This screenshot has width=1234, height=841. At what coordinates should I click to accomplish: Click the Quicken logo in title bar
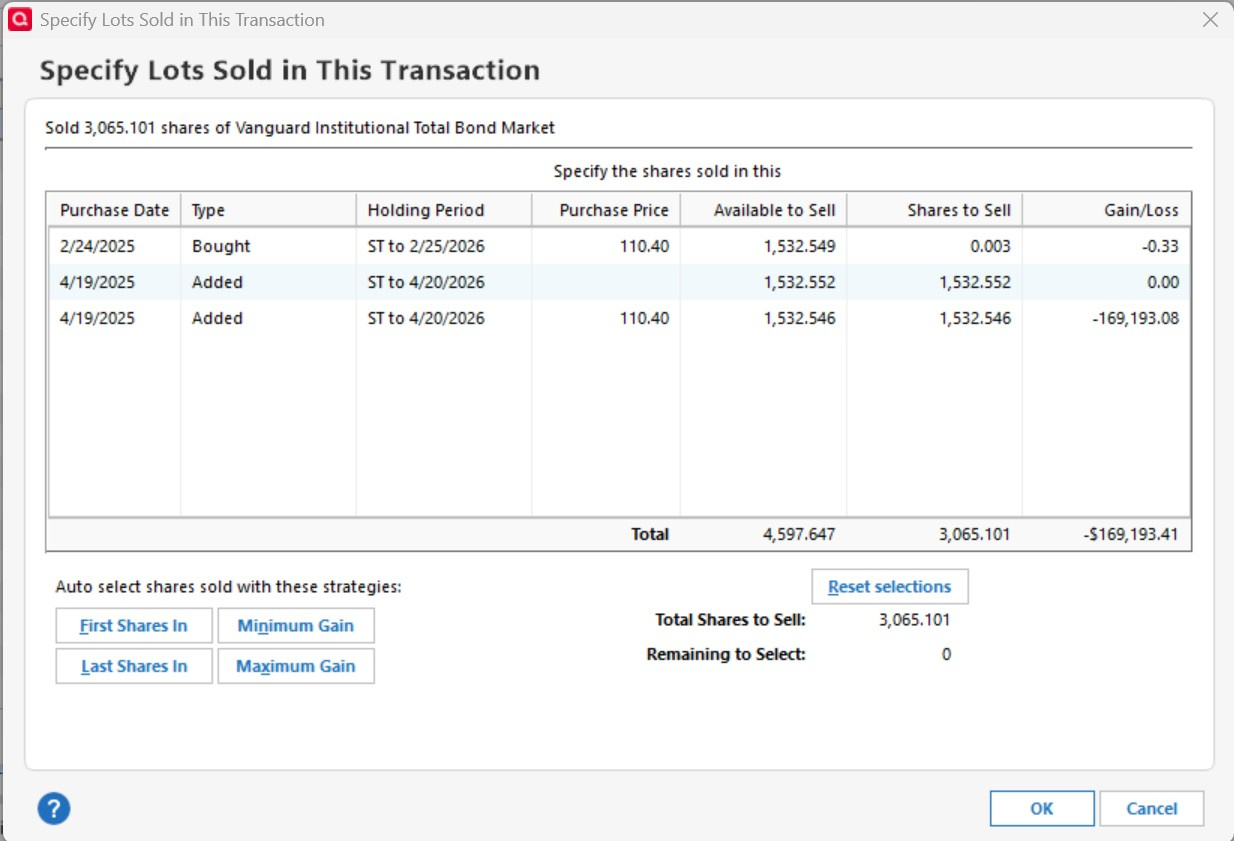click(20, 19)
